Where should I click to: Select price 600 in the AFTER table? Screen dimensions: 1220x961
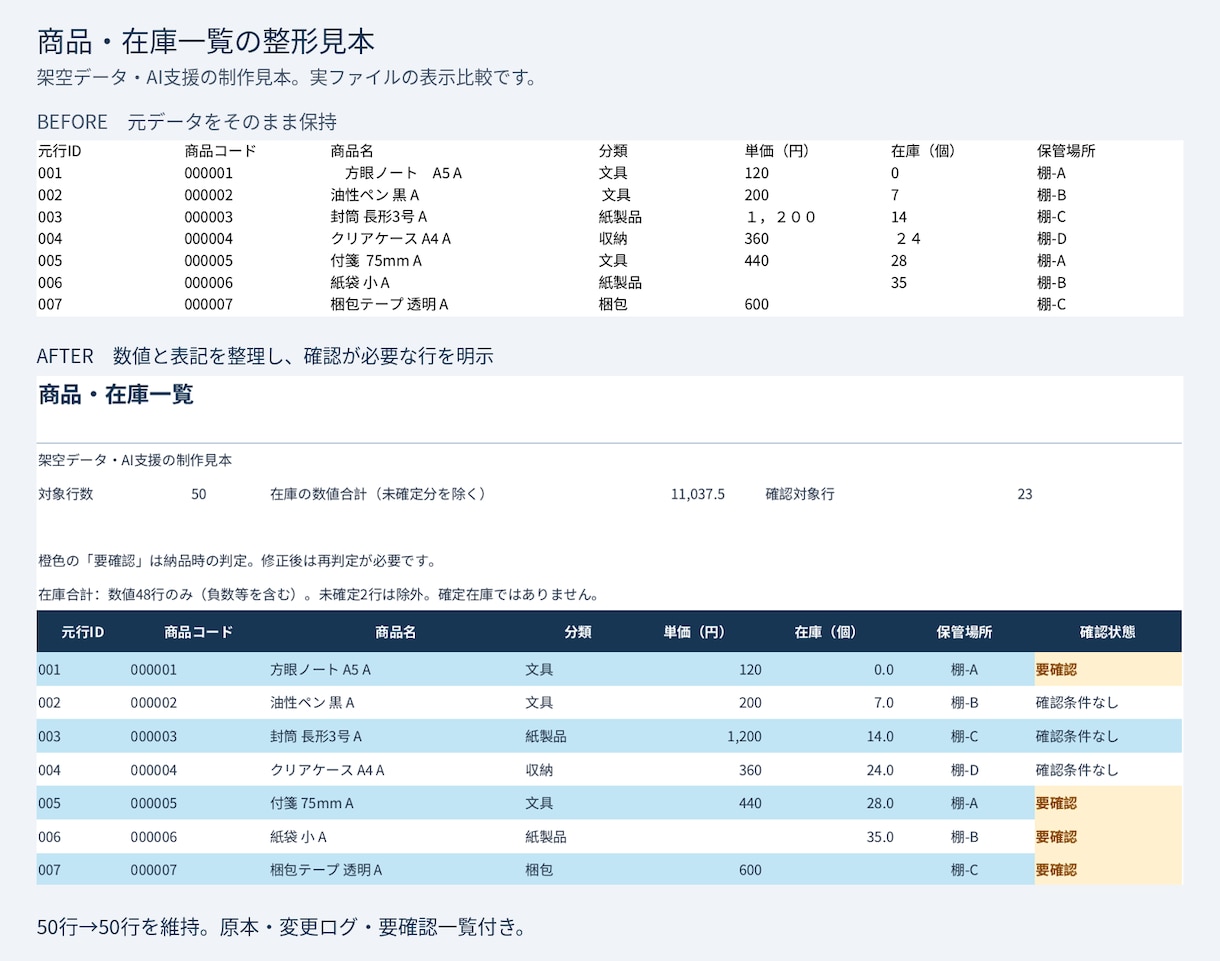click(x=750, y=870)
